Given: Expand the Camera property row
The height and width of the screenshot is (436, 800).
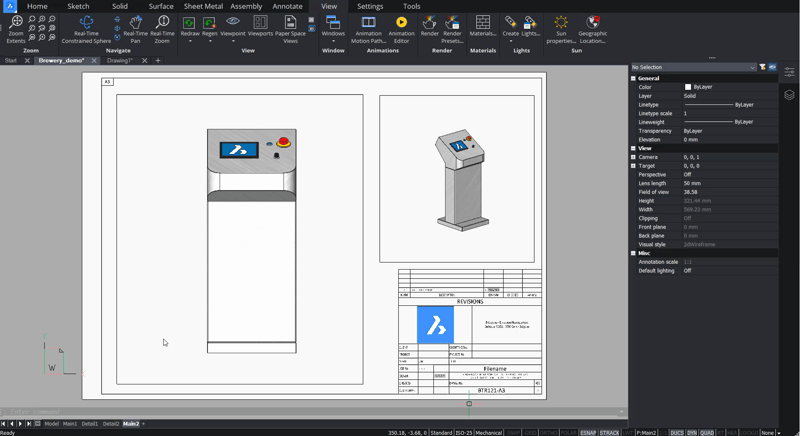Looking at the screenshot, I should click(x=633, y=157).
